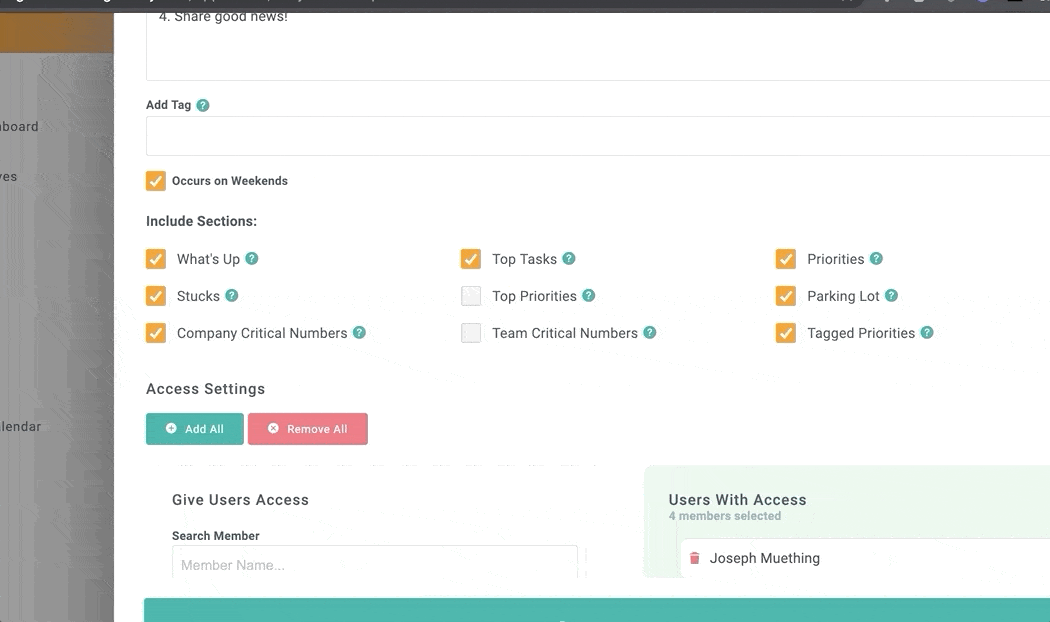Click the teal save bar at the bottom

[x=597, y=610]
